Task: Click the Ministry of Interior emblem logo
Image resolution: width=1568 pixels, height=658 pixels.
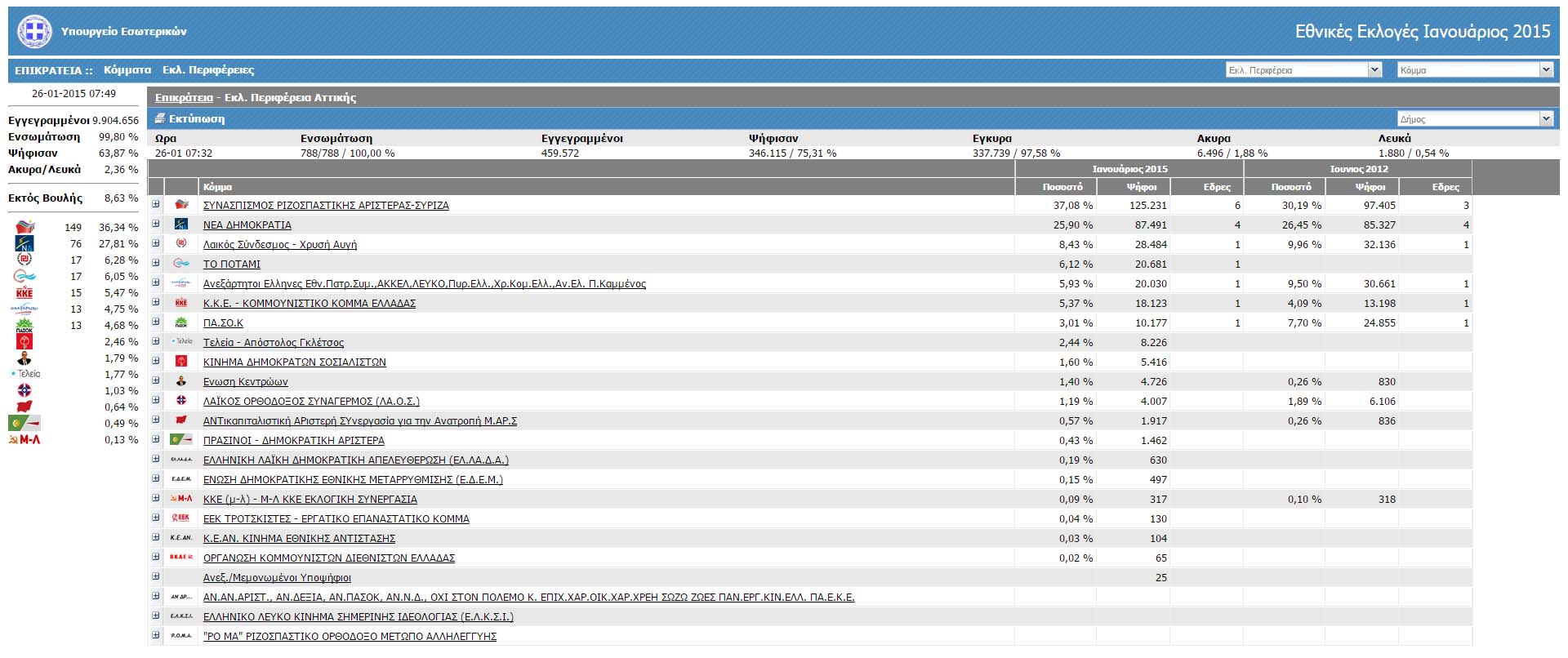Action: coord(34,32)
